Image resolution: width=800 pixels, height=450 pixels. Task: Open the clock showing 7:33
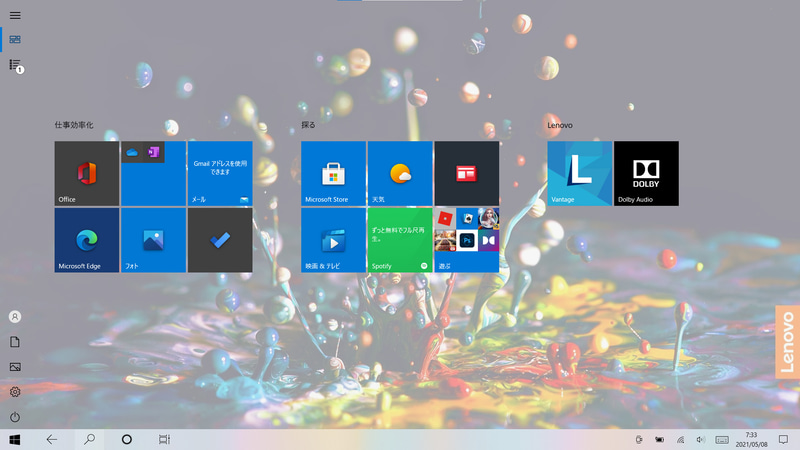tap(752, 439)
